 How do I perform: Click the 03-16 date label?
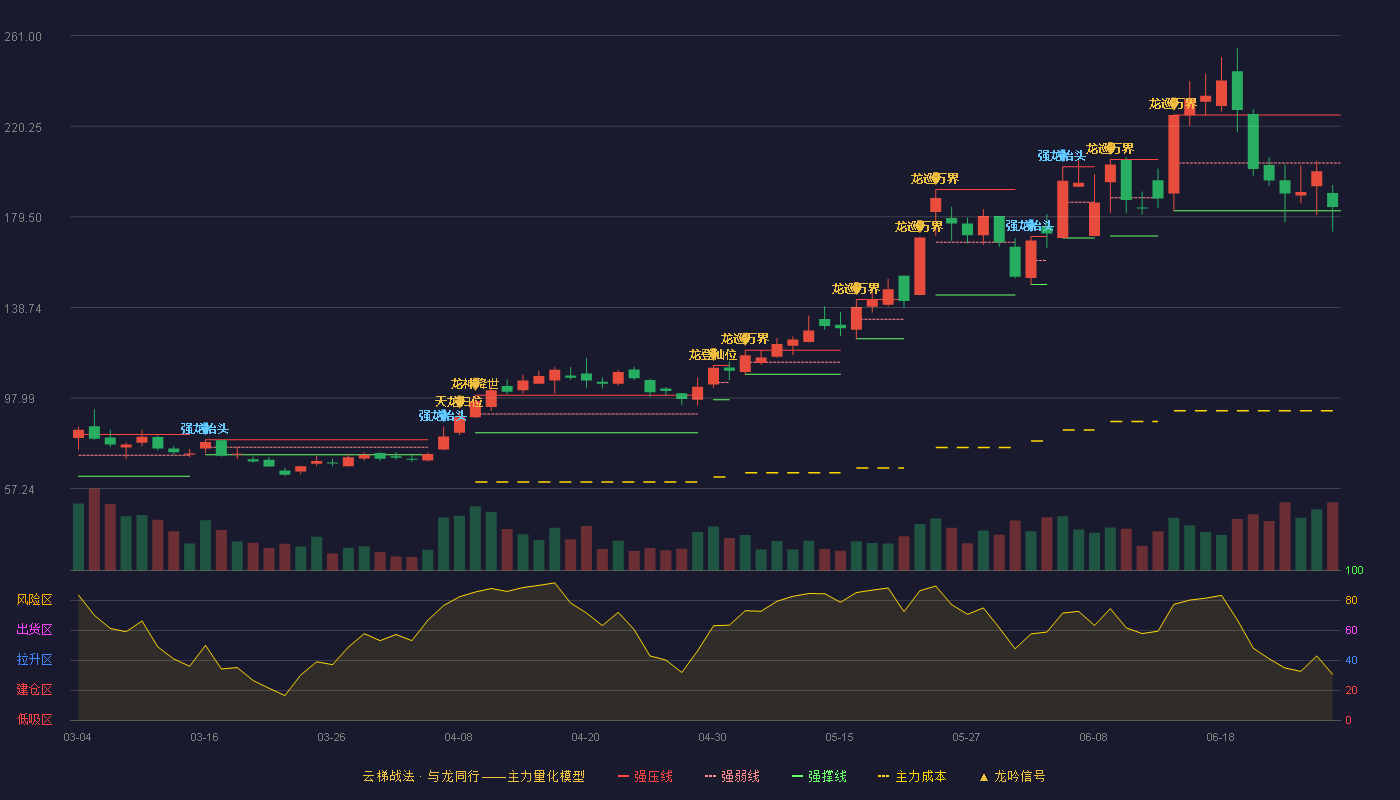coord(205,737)
